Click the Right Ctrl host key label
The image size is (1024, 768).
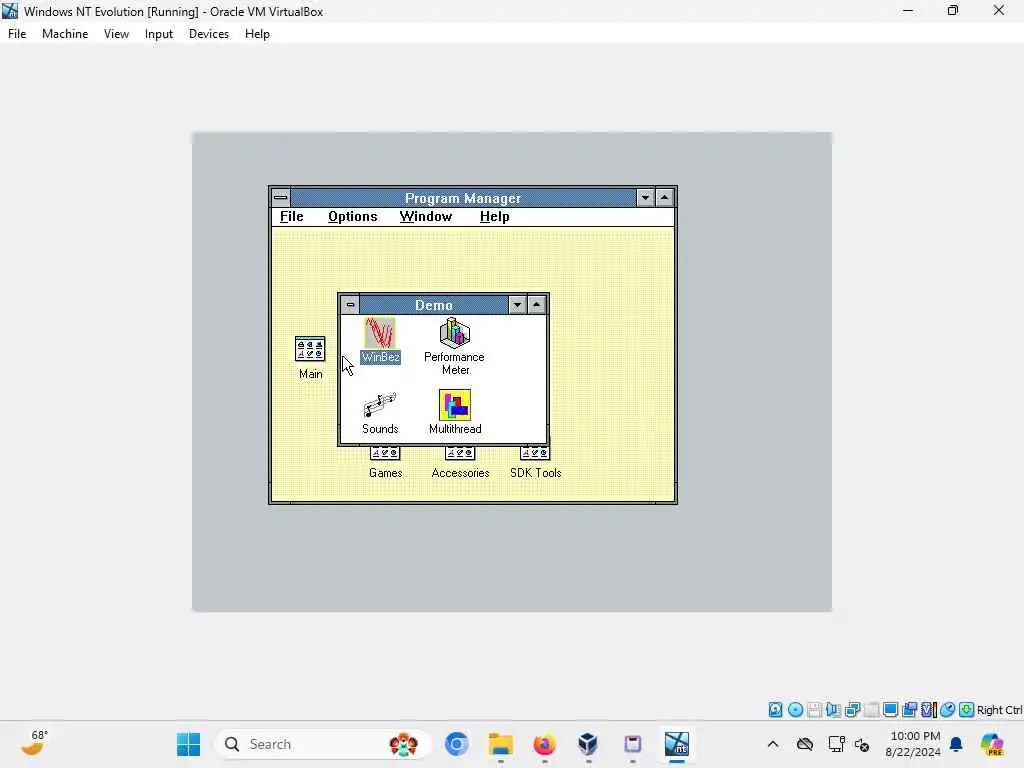999,710
